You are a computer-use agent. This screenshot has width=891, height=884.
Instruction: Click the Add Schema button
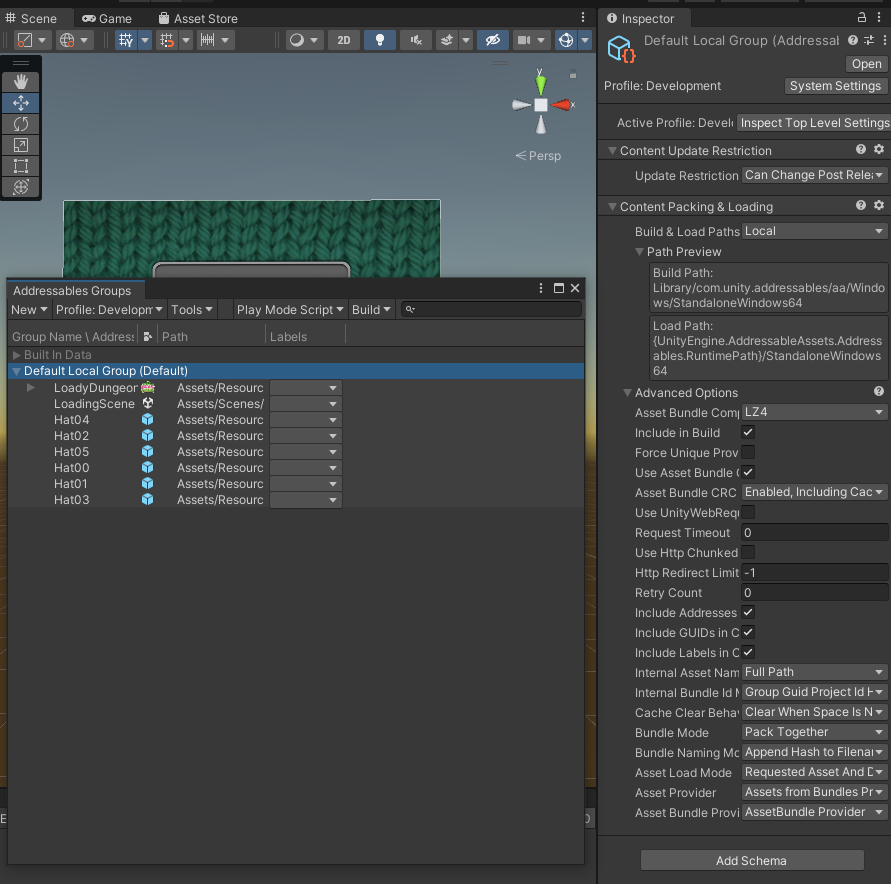(x=752, y=860)
